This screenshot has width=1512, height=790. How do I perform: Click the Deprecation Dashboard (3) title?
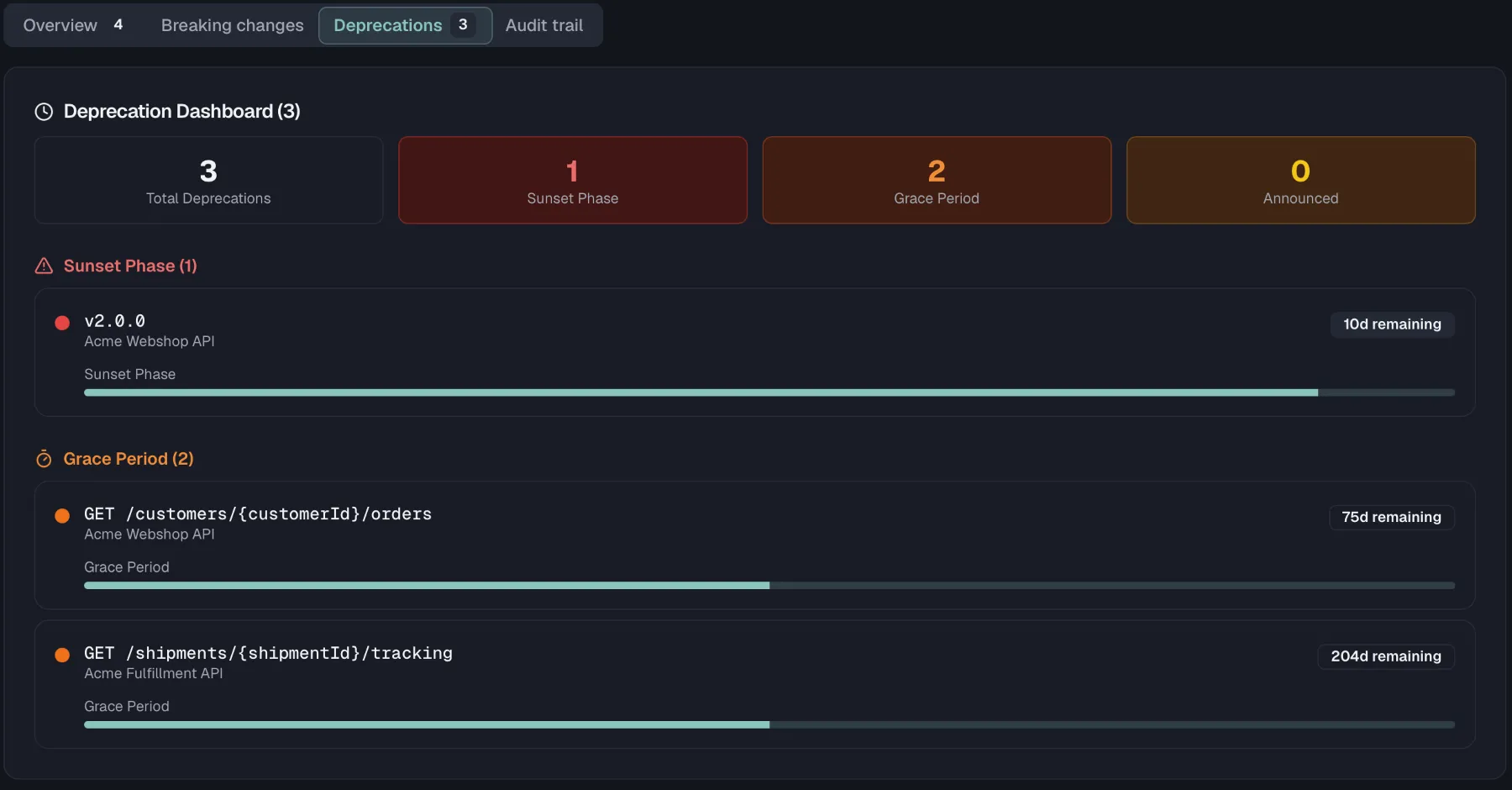coord(182,112)
